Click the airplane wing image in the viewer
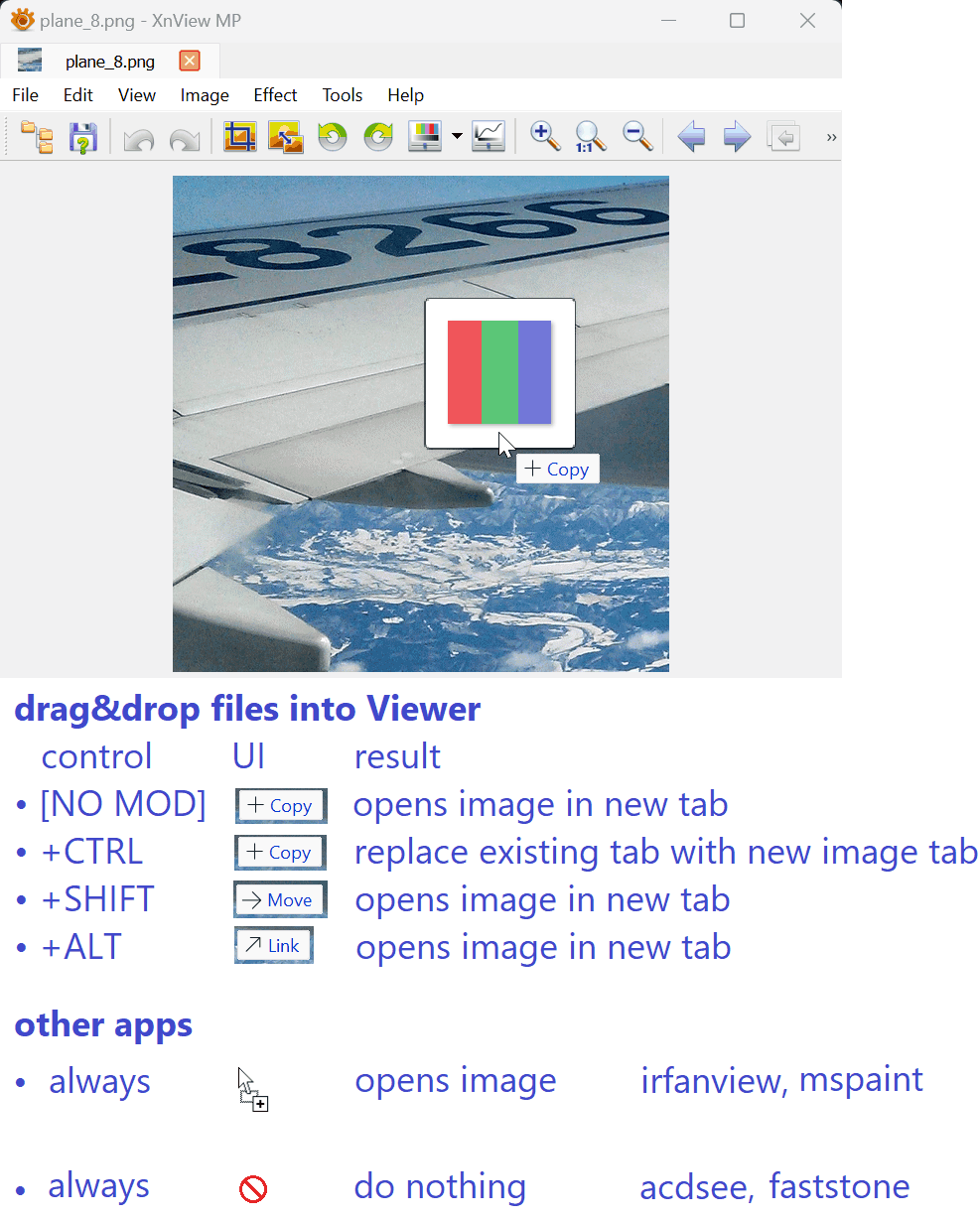Image resolution: width=980 pixels, height=1219 pixels. (x=421, y=424)
